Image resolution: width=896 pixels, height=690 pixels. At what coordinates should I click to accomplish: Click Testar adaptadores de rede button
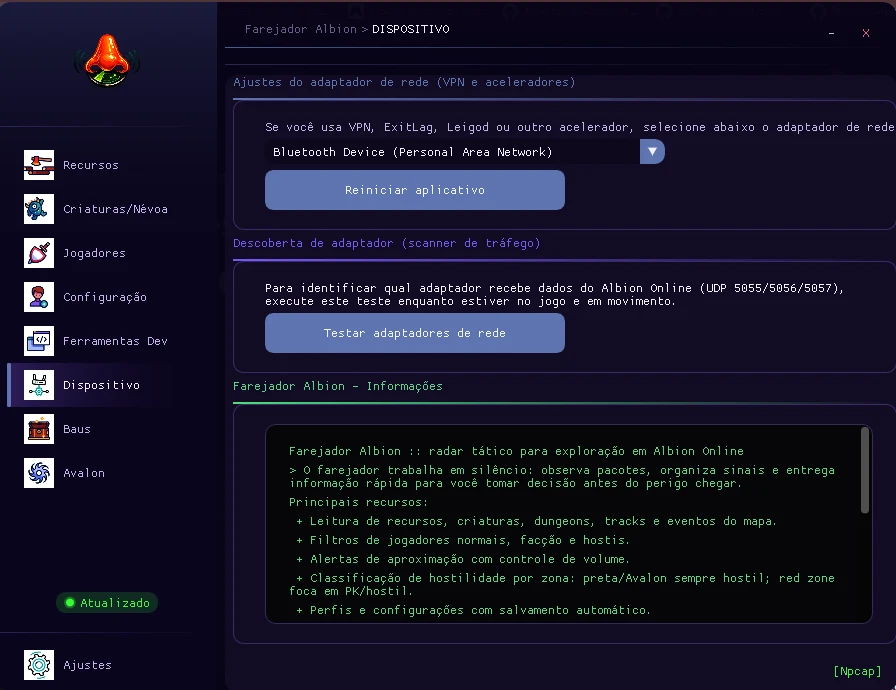click(415, 333)
